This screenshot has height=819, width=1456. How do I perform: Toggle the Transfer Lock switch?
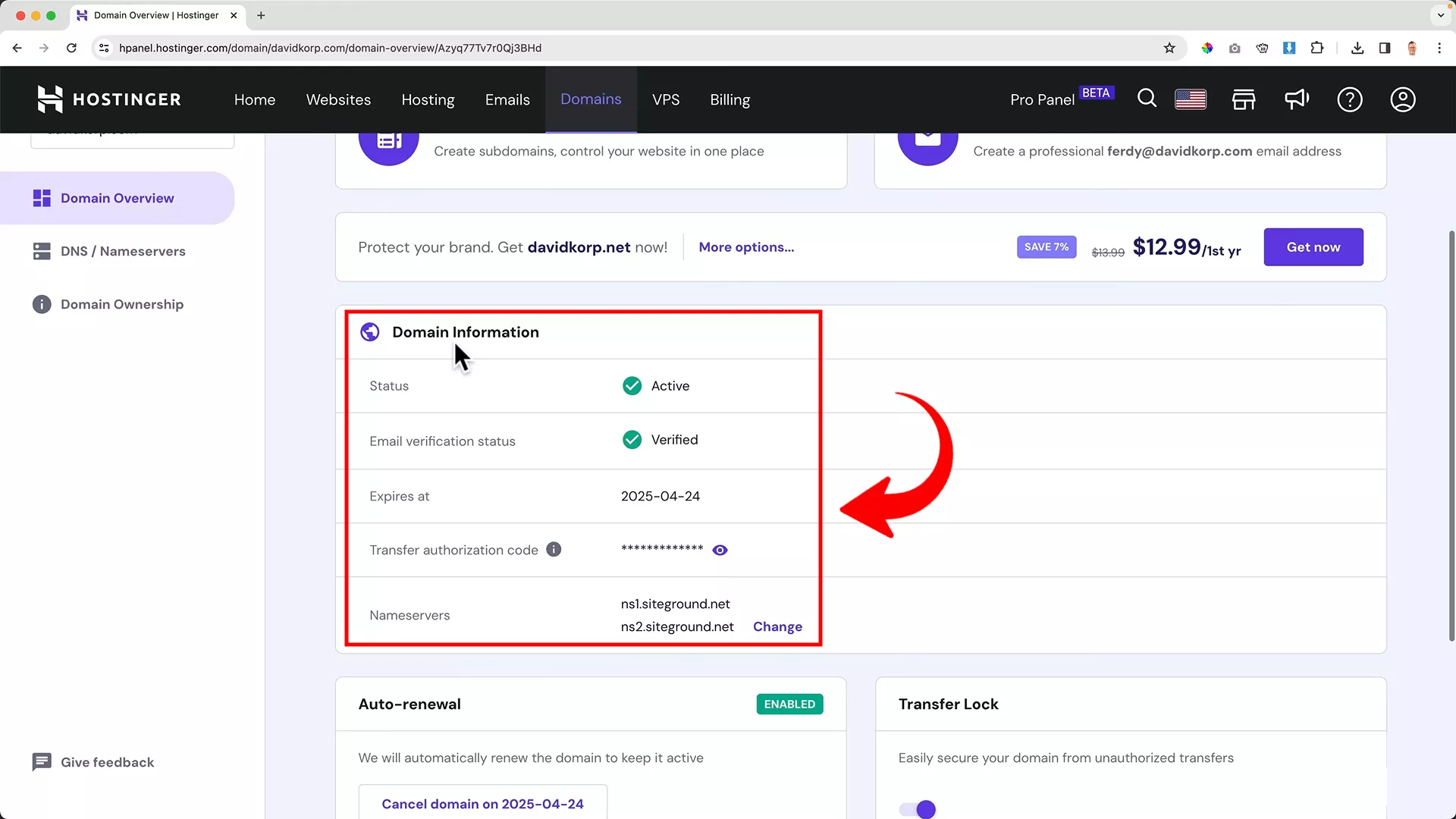click(918, 809)
